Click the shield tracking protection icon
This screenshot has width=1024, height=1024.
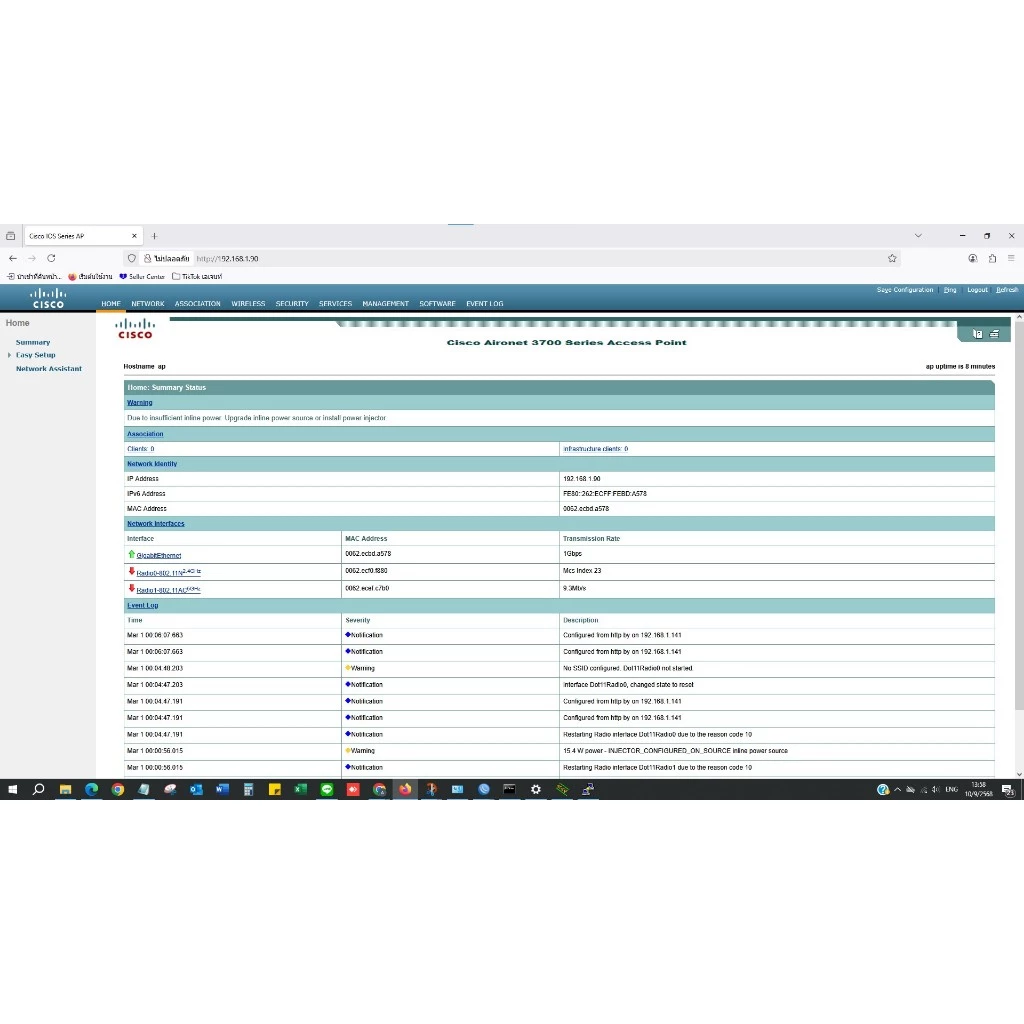(x=132, y=259)
